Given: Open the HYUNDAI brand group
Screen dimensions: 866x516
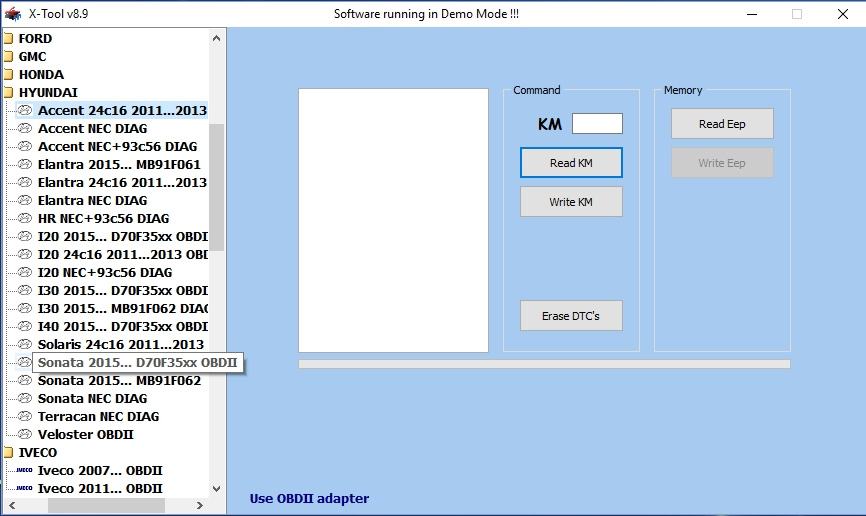Looking at the screenshot, I should tap(48, 93).
